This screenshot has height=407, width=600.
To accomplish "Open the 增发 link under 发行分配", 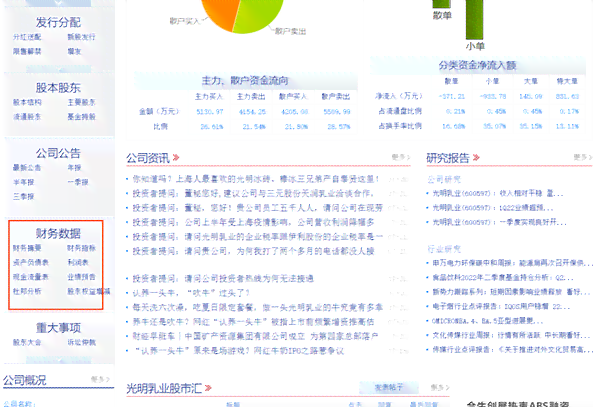I will tap(74, 51).
